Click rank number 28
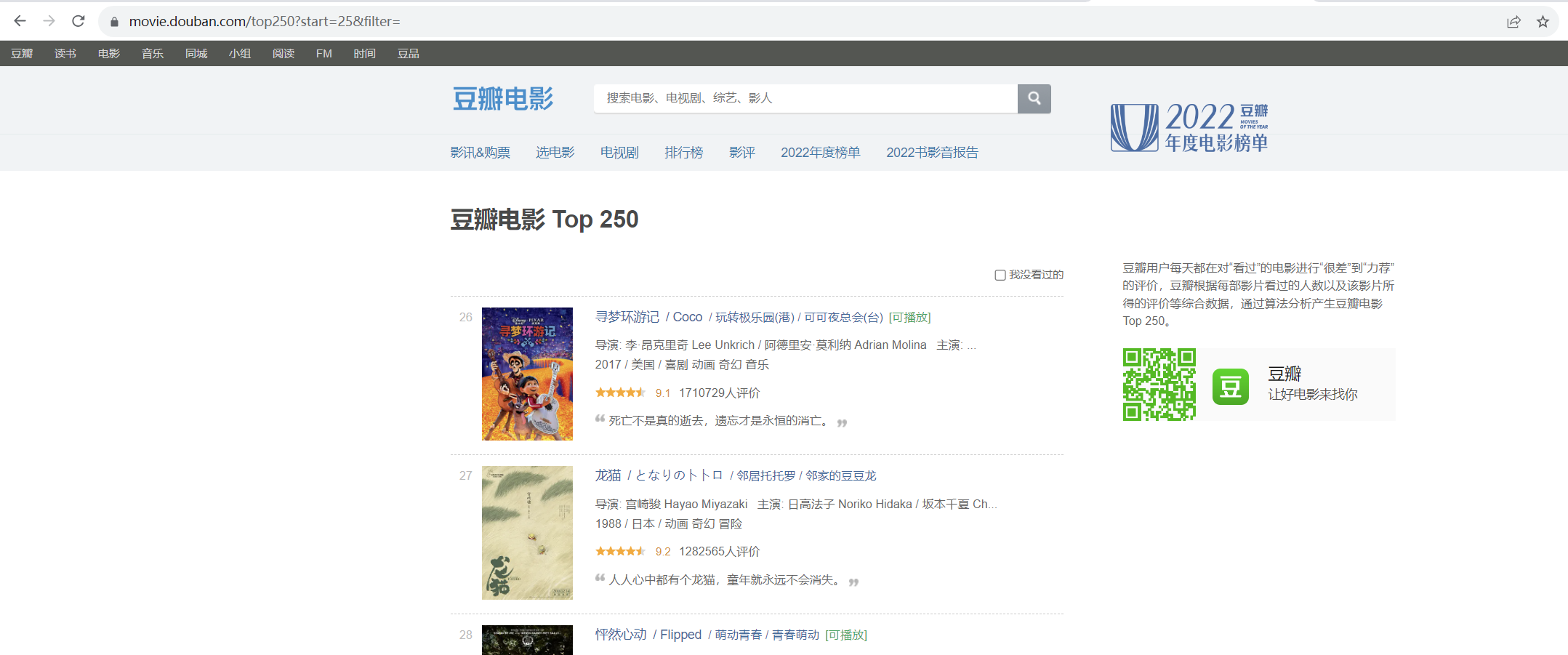The width and height of the screenshot is (1568, 655). 465,635
